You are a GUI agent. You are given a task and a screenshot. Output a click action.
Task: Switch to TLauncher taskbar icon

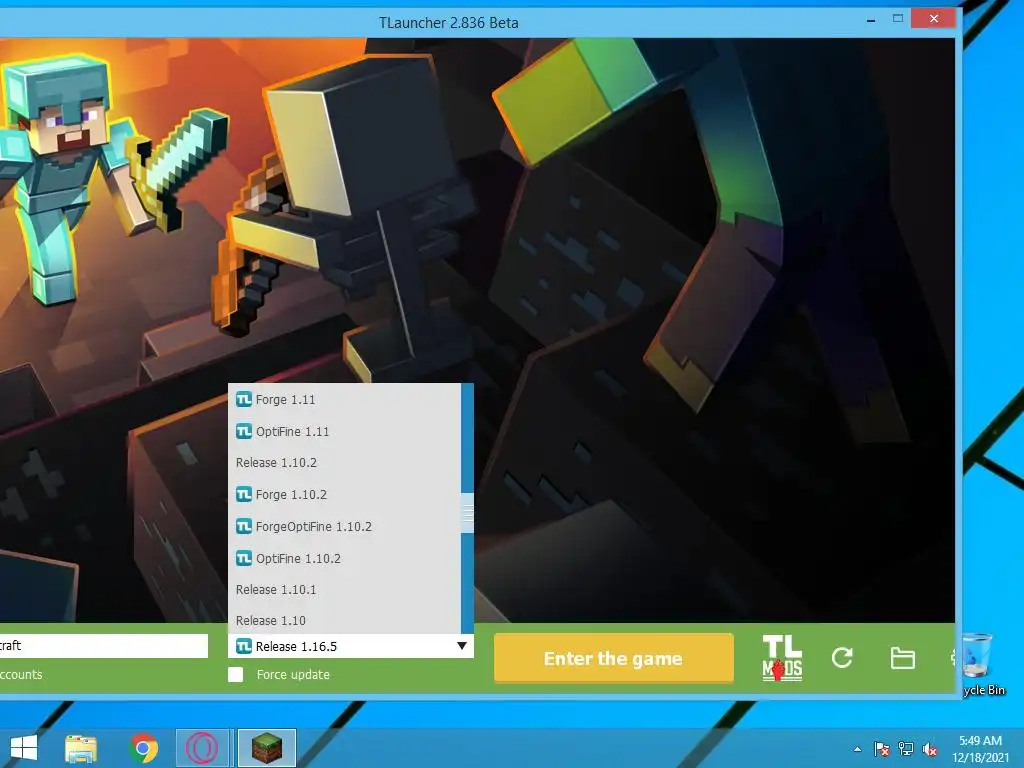(267, 748)
